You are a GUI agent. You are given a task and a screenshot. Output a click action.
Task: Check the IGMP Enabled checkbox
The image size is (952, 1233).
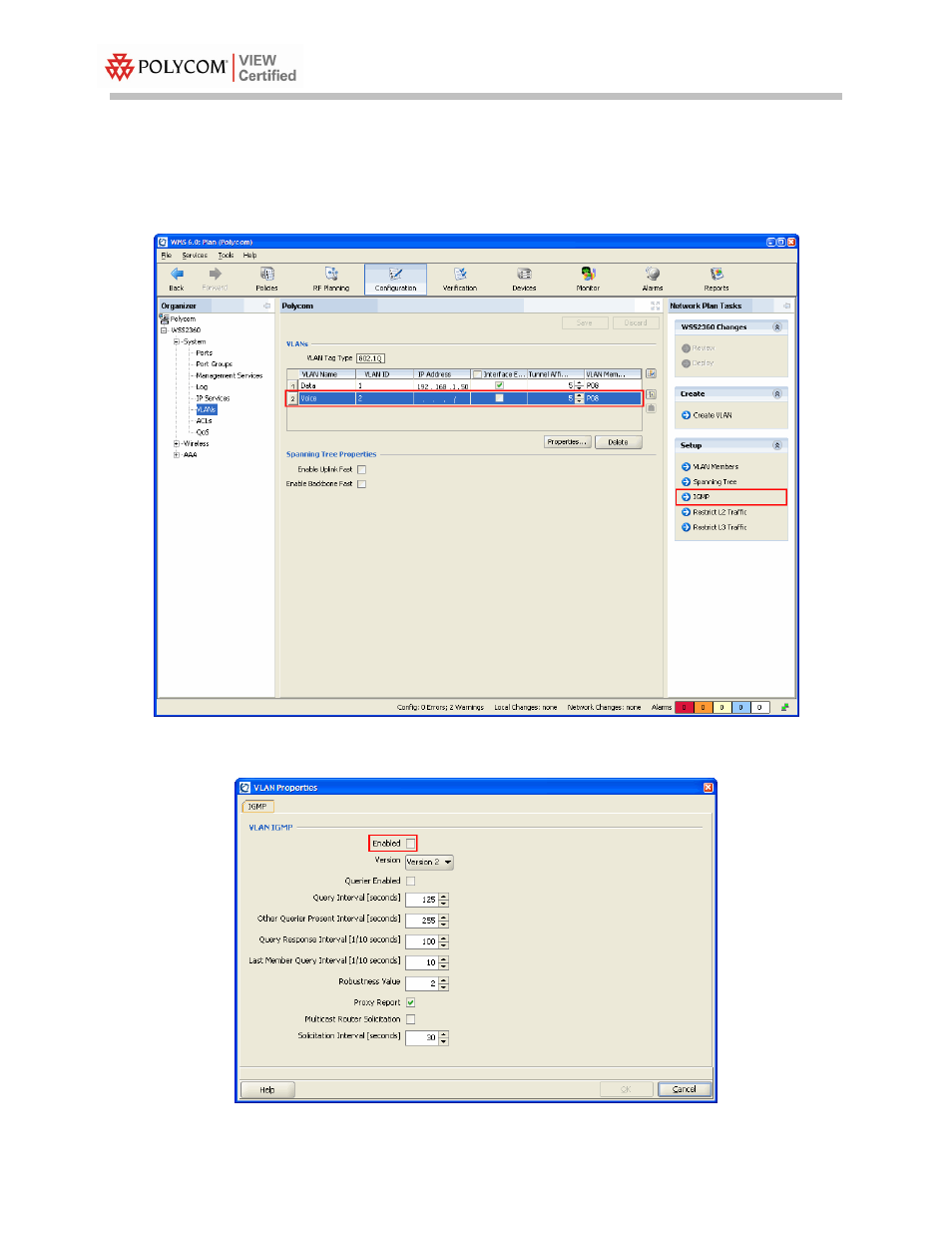click(410, 844)
